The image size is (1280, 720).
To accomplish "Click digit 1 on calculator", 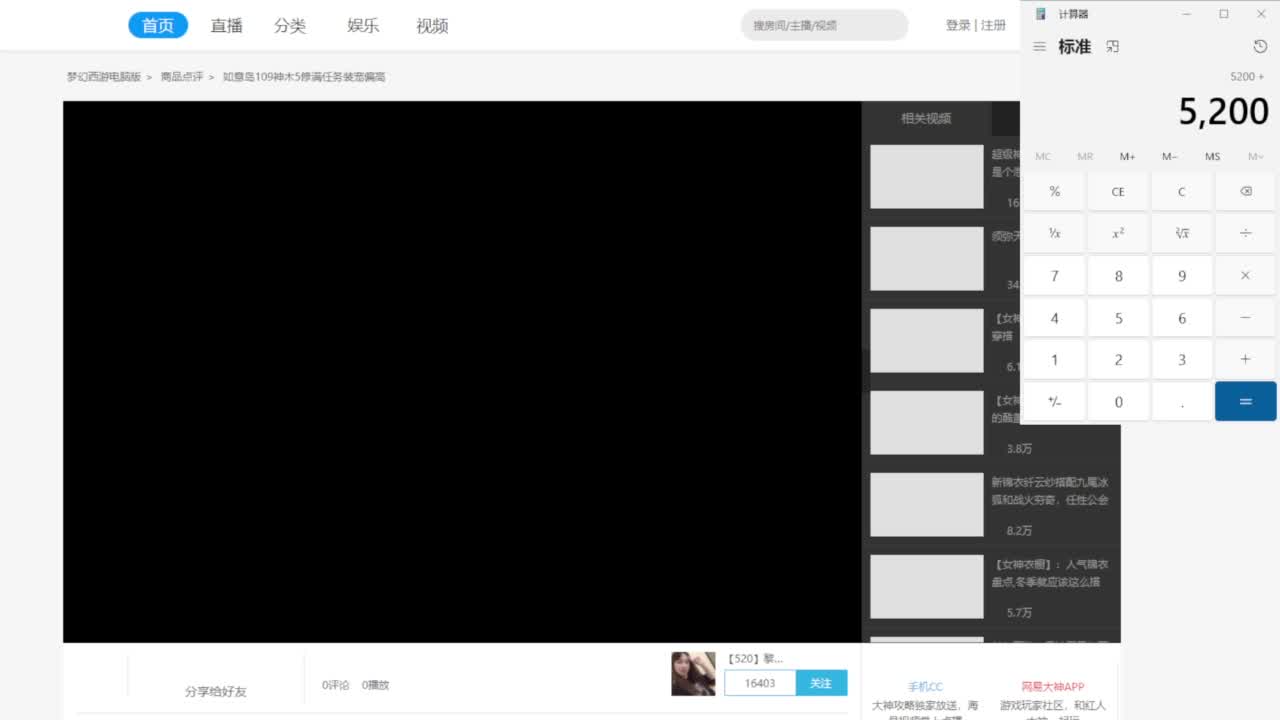I will pos(1054,359).
